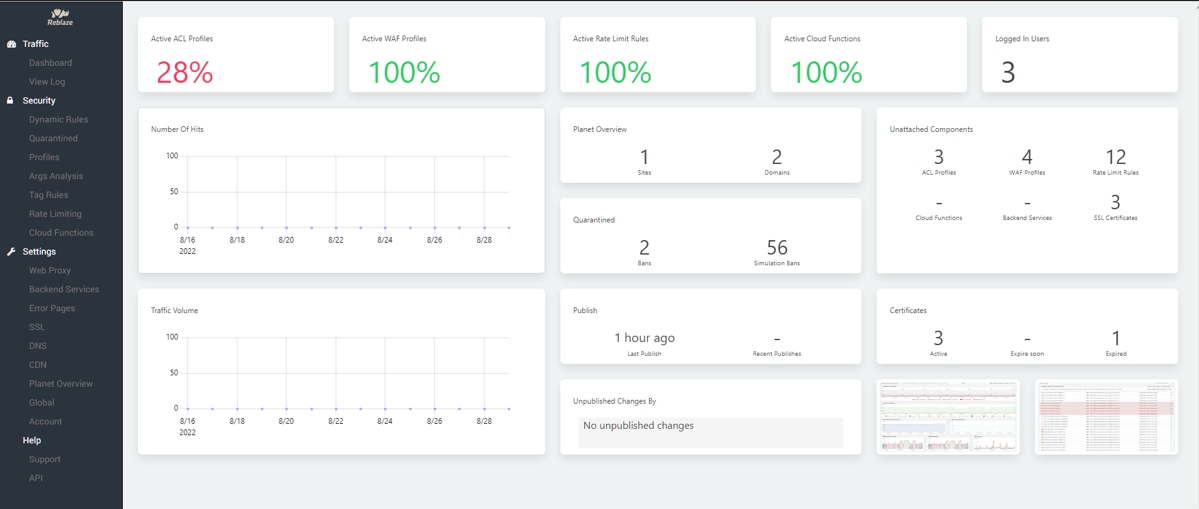This screenshot has height=509, width=1199.
Task: Click the Security lock icon
Action: [11, 101]
